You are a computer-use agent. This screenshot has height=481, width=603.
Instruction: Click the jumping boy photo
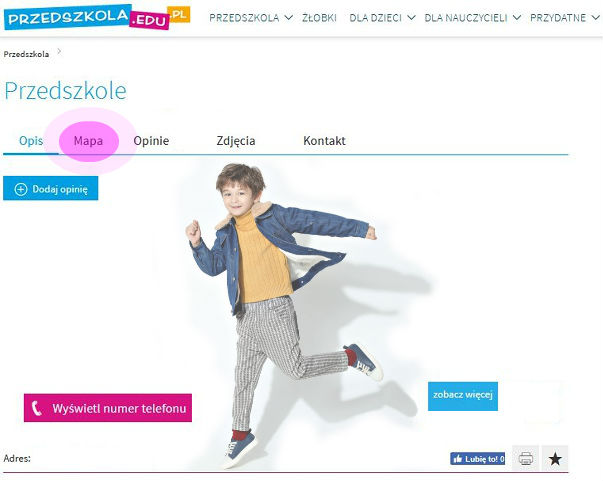click(x=281, y=315)
